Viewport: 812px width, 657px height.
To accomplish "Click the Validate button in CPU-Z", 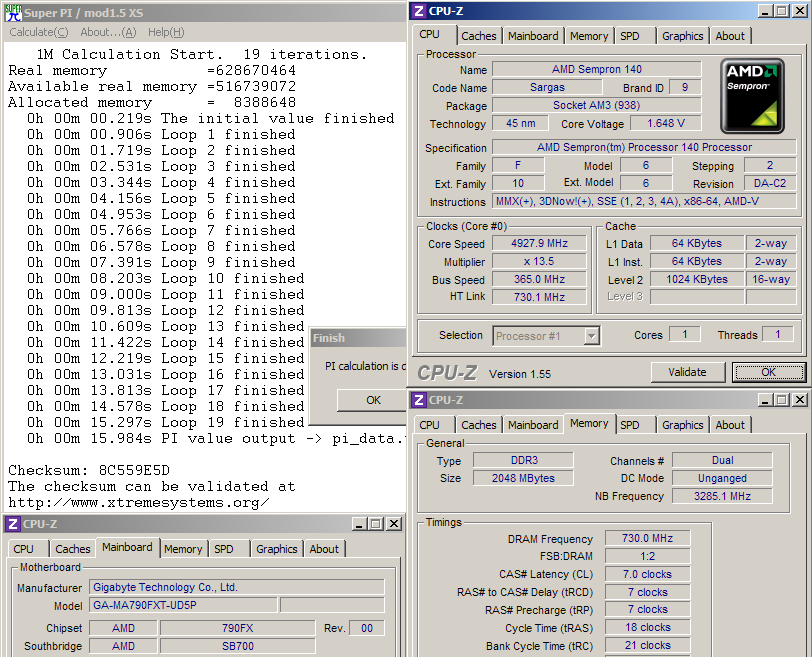I will coord(687,372).
